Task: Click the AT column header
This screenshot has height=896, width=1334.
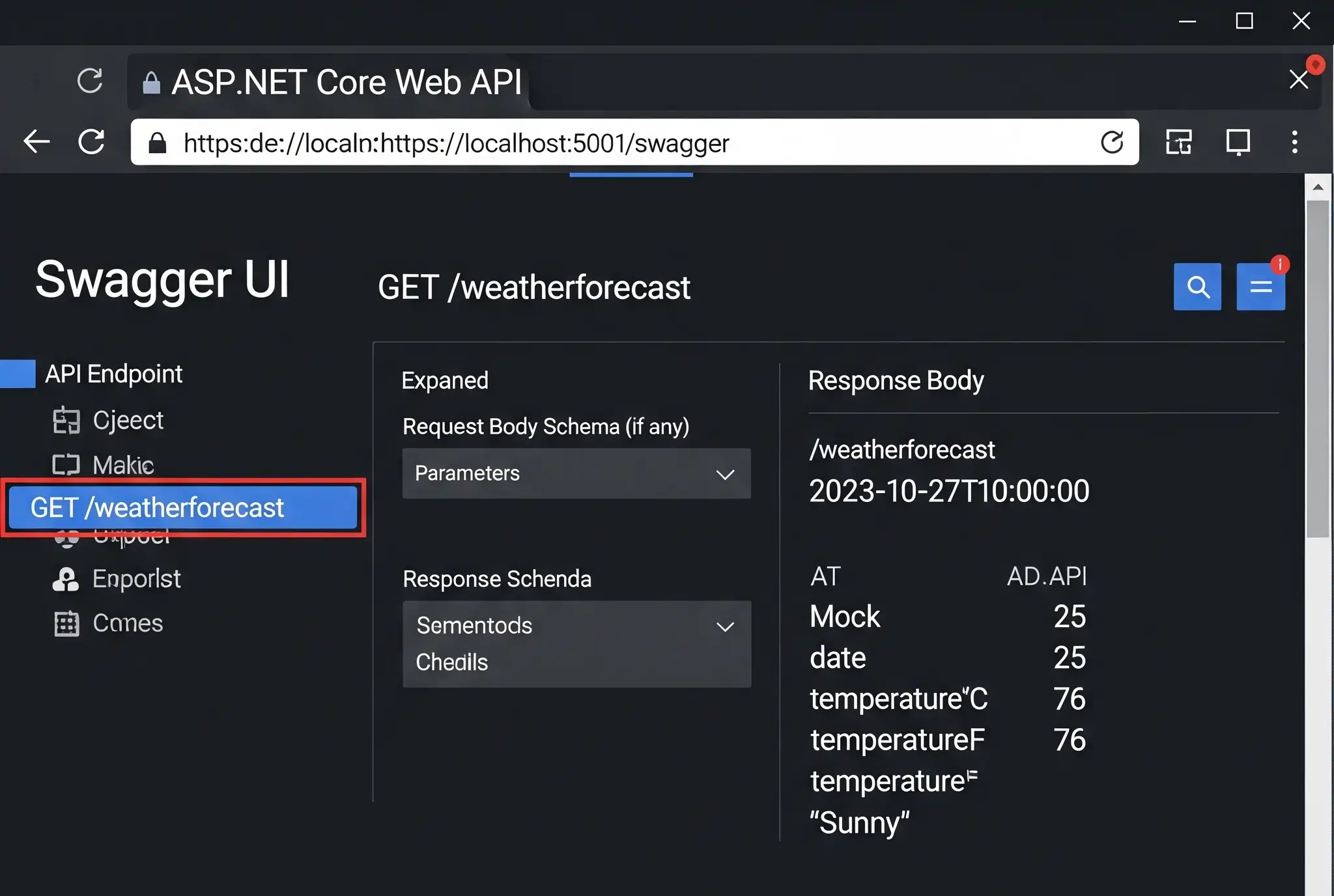Action: [825, 576]
